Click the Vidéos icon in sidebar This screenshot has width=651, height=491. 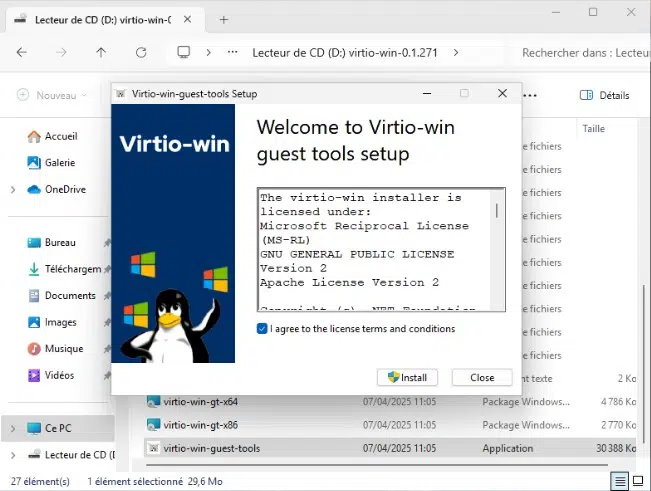click(34, 375)
